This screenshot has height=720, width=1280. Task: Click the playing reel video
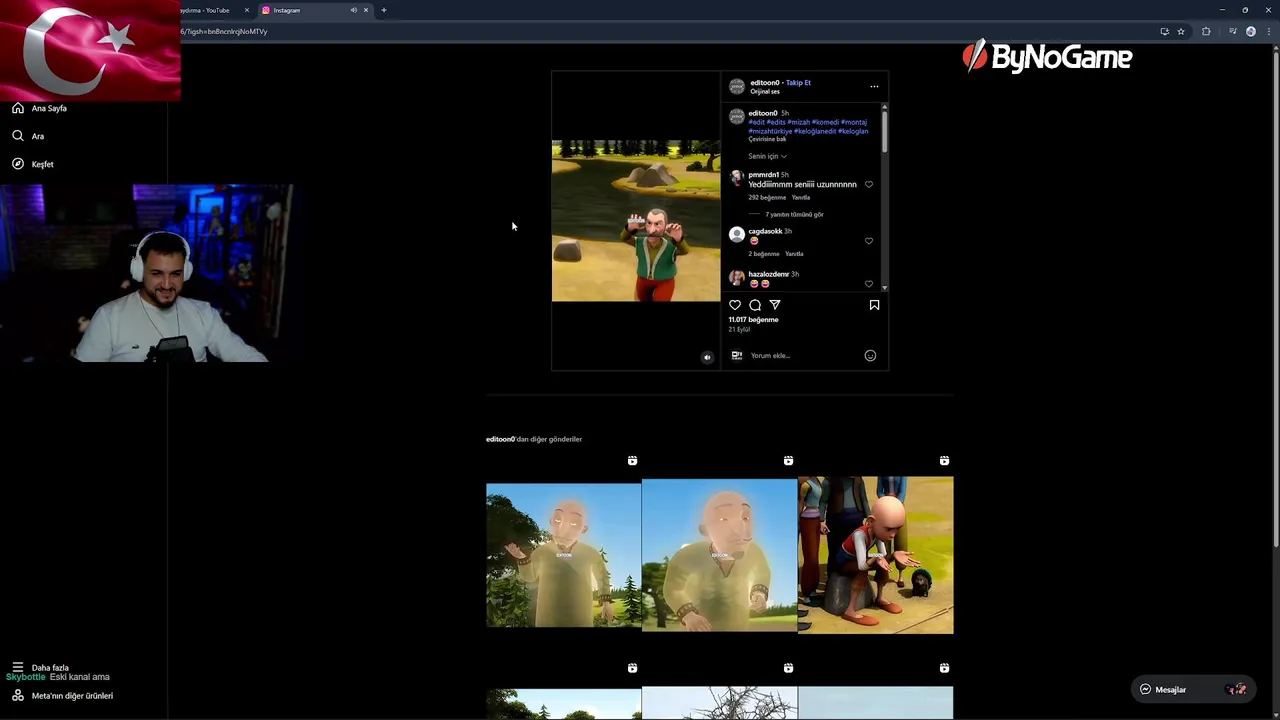[x=636, y=220]
